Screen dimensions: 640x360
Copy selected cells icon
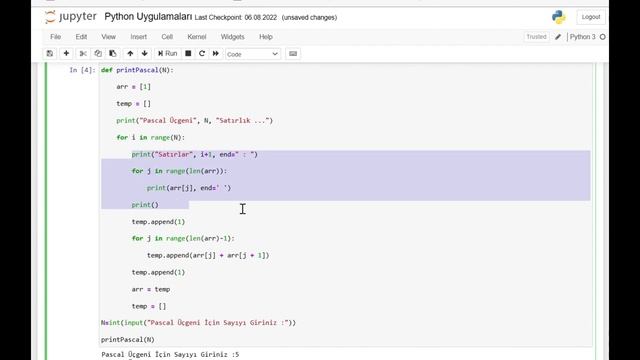coord(98,53)
